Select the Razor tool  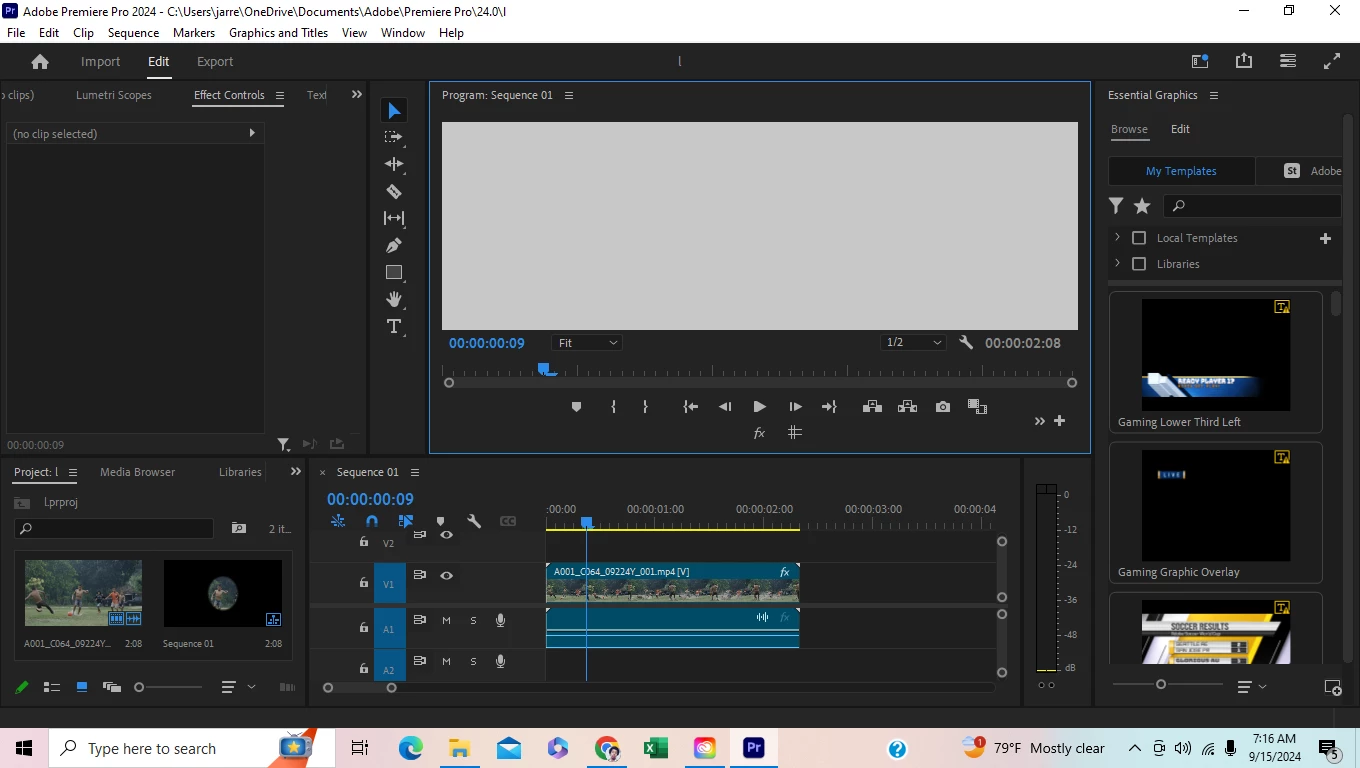[394, 191]
